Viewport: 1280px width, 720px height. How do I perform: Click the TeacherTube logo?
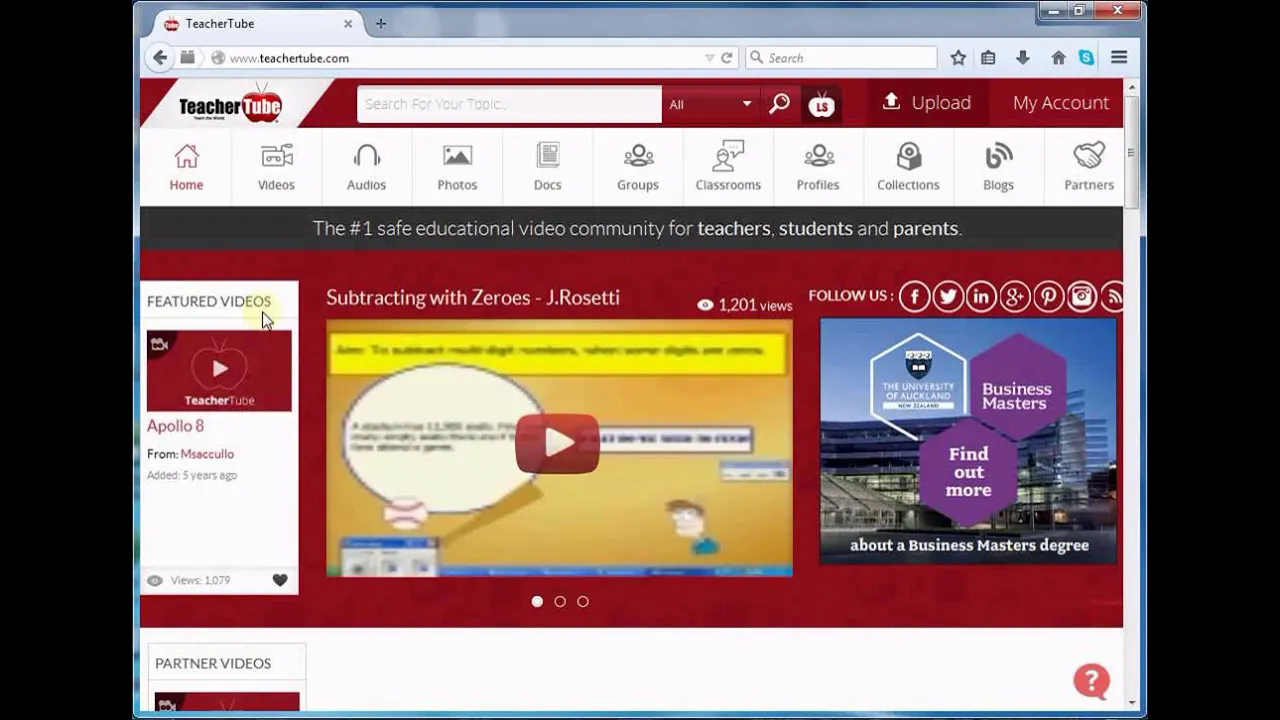(x=231, y=104)
